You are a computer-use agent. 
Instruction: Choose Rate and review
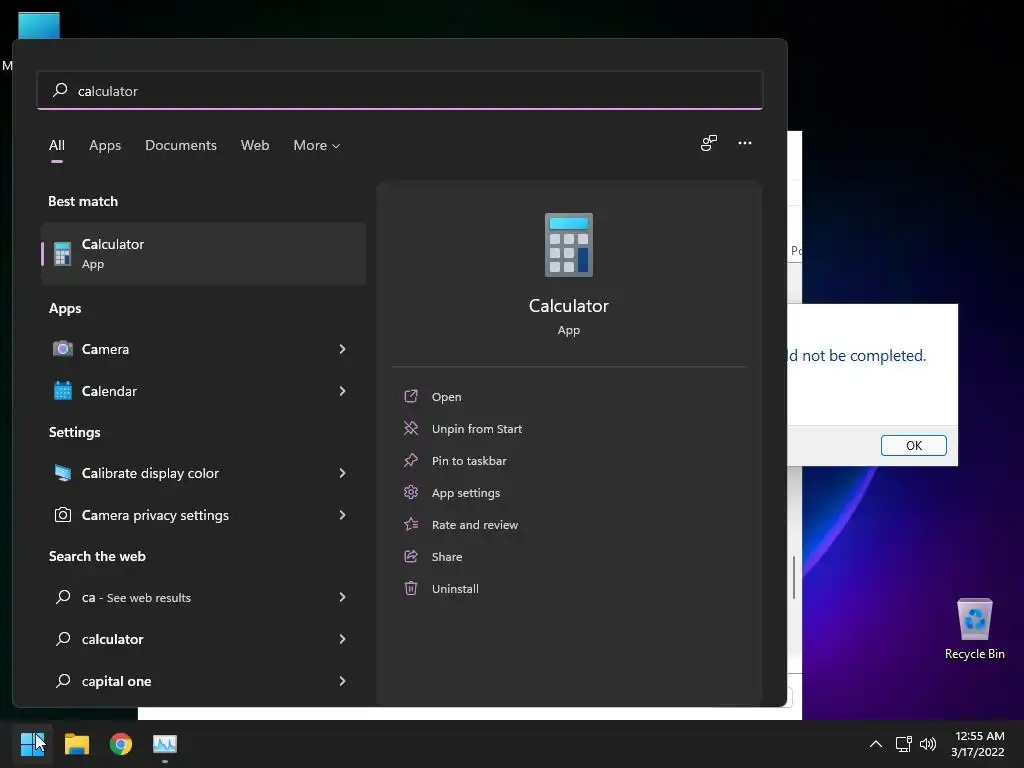pyautogui.click(x=475, y=524)
